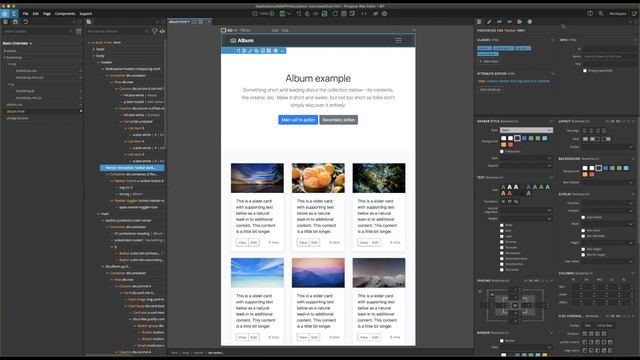Open the Components menu

pos(65,13)
